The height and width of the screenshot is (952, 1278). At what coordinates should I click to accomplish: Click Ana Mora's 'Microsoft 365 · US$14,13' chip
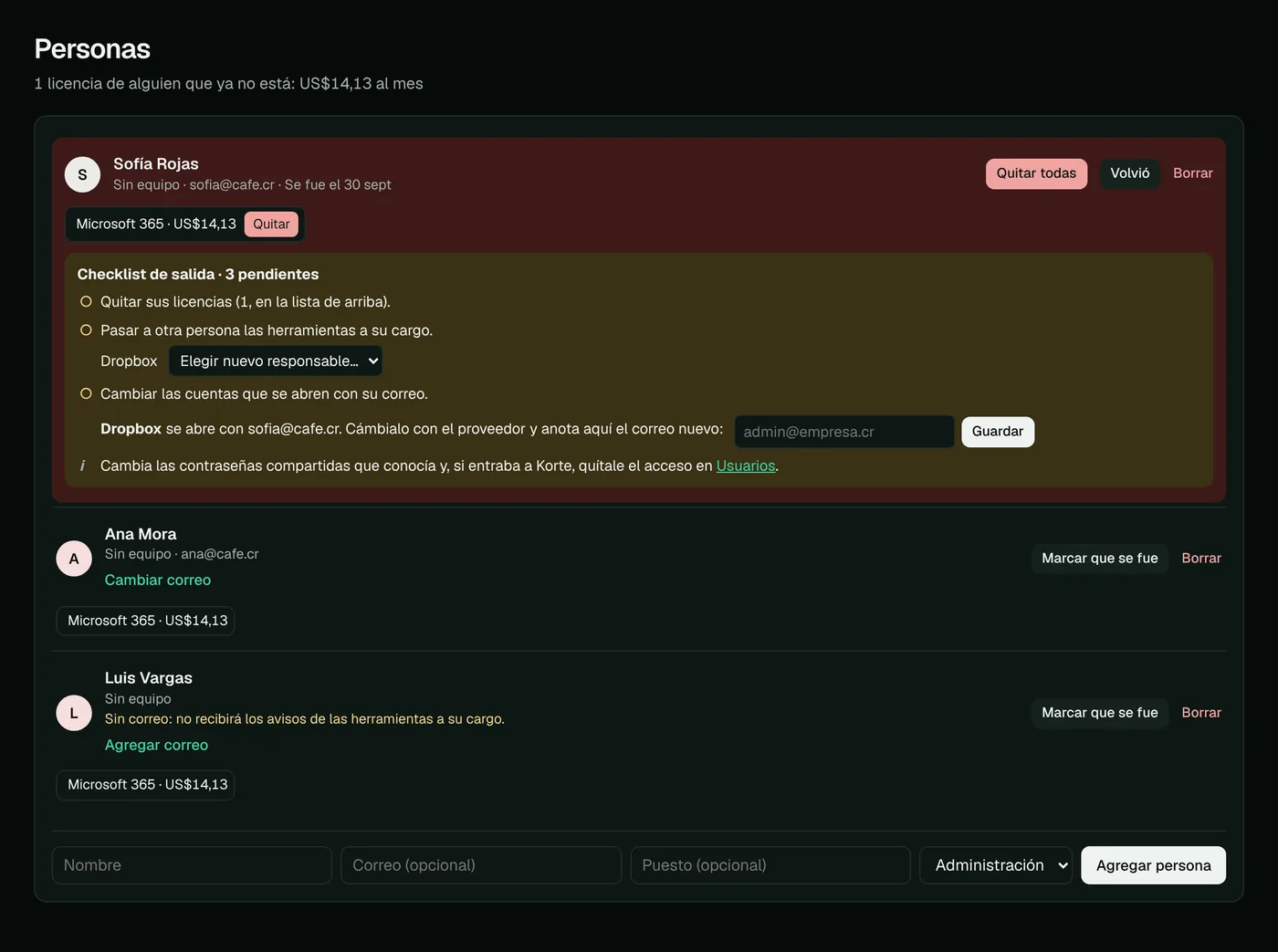(146, 621)
